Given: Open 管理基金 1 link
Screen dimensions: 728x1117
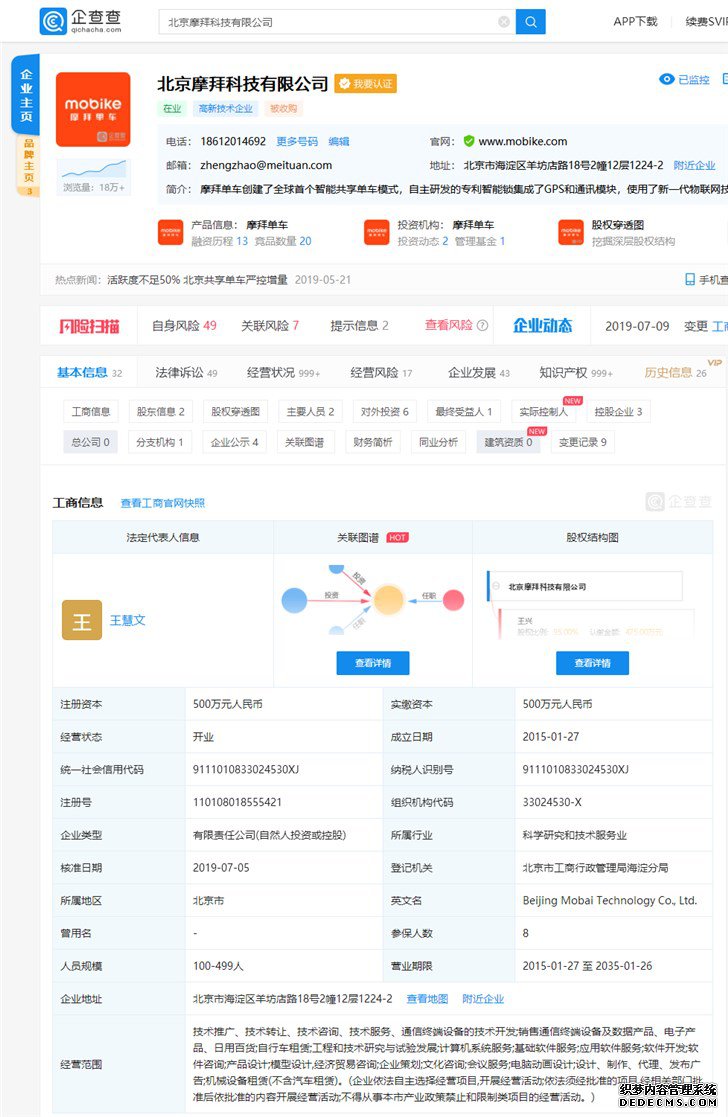Looking at the screenshot, I should (x=480, y=241).
